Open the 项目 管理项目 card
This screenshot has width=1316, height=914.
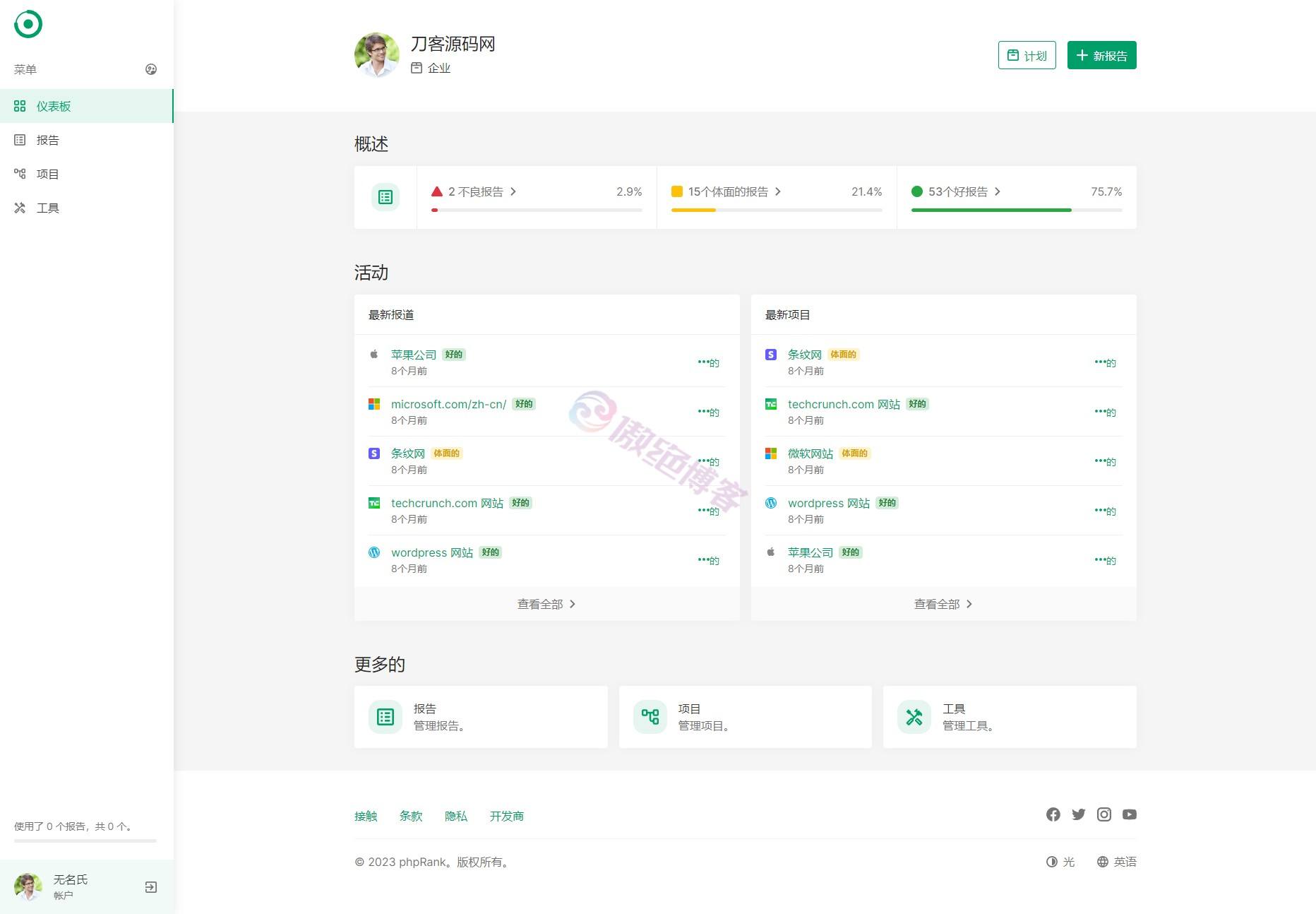pyautogui.click(x=746, y=717)
